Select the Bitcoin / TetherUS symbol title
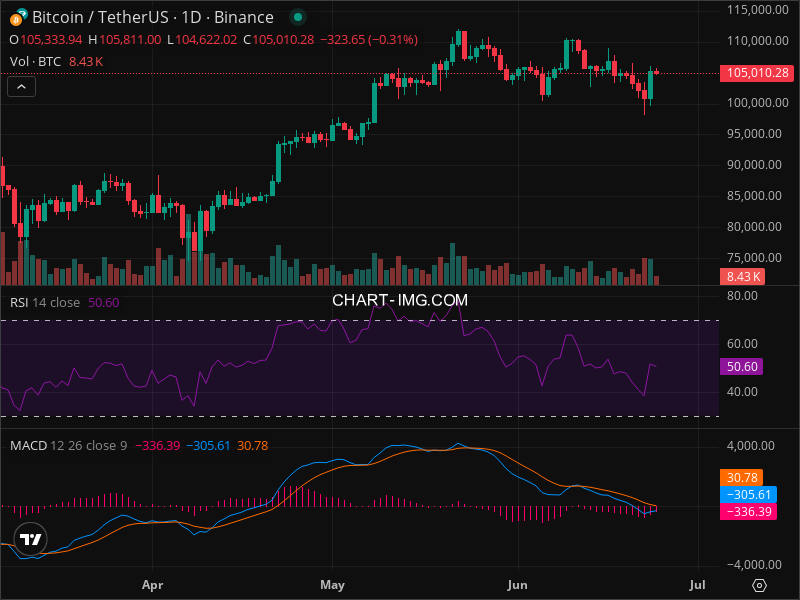 point(153,17)
